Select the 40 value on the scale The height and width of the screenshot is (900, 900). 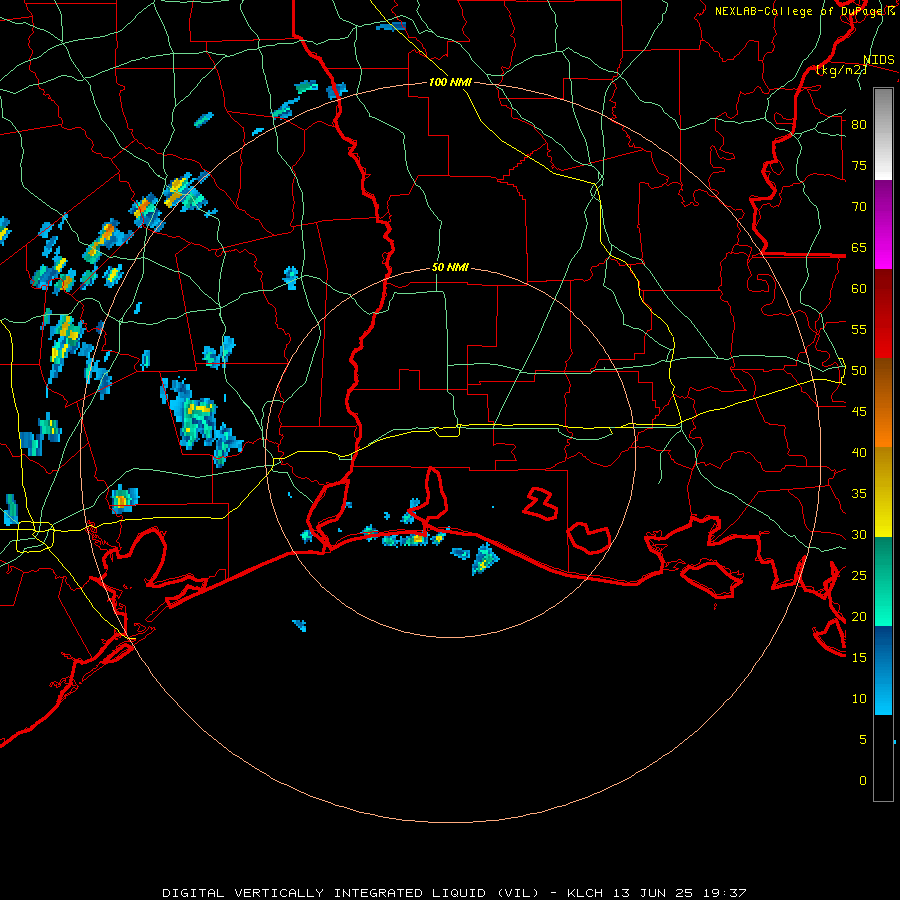pos(859,453)
